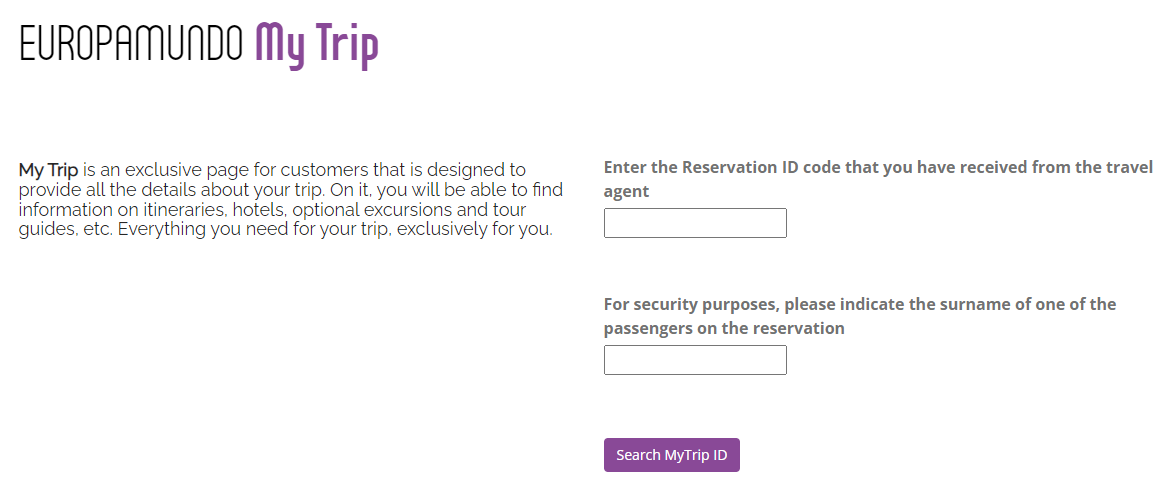Click the word 'agent' under Reservation label
The width and height of the screenshot is (1172, 493).
626,191
